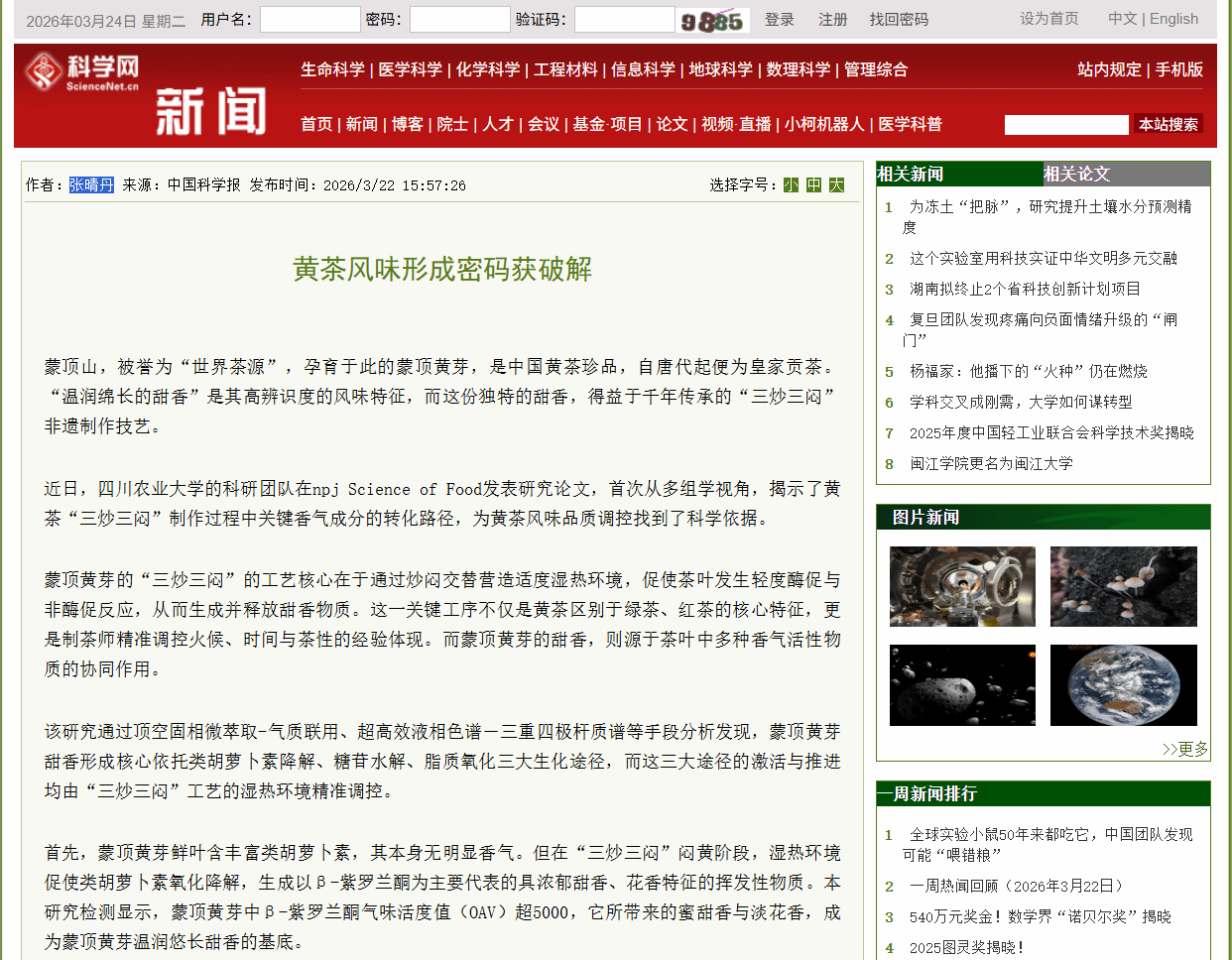
Task: Switch language to English
Action: coord(1173,19)
